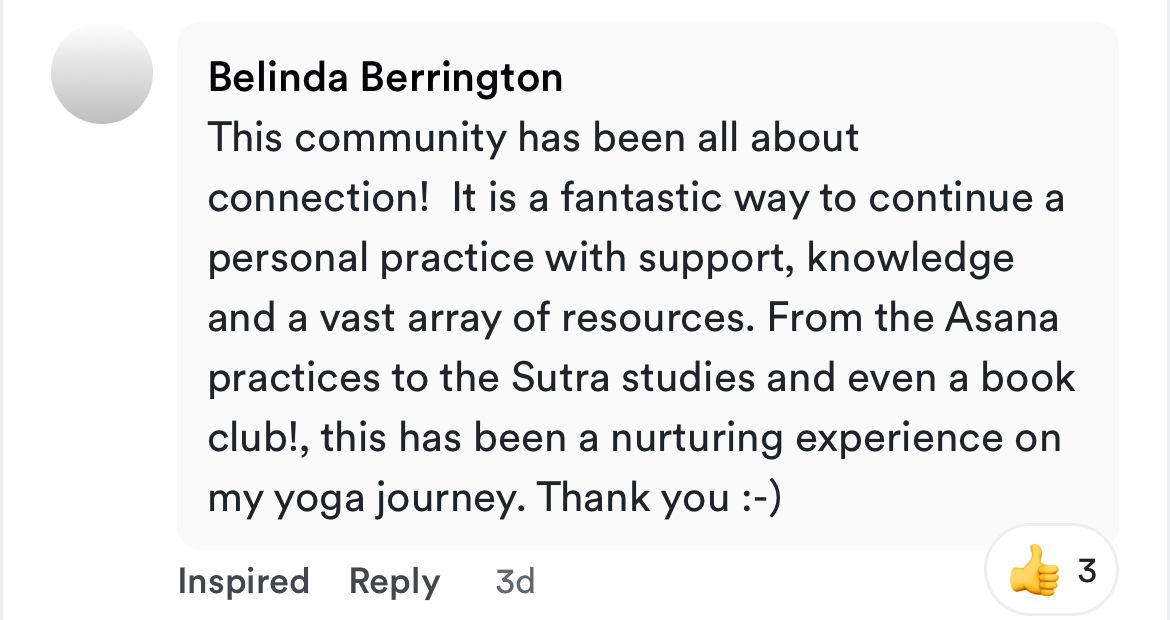
Task: Click the word "community" in the comment
Action: (x=401, y=138)
